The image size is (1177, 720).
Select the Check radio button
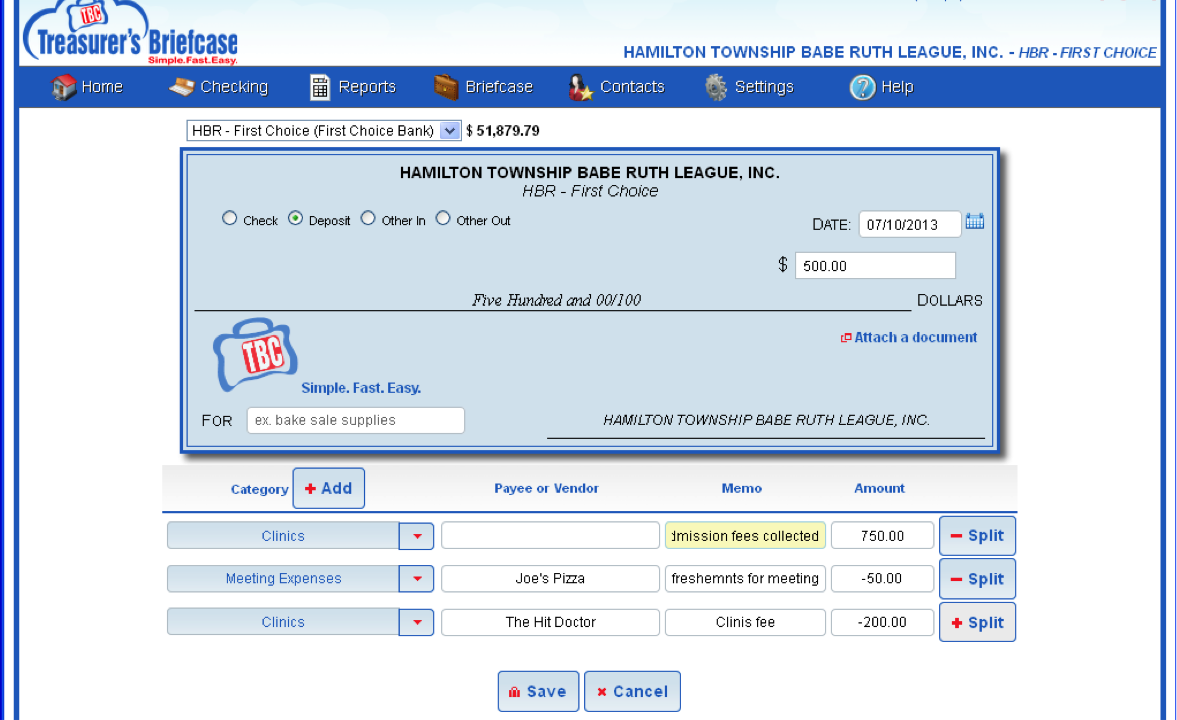(x=230, y=218)
